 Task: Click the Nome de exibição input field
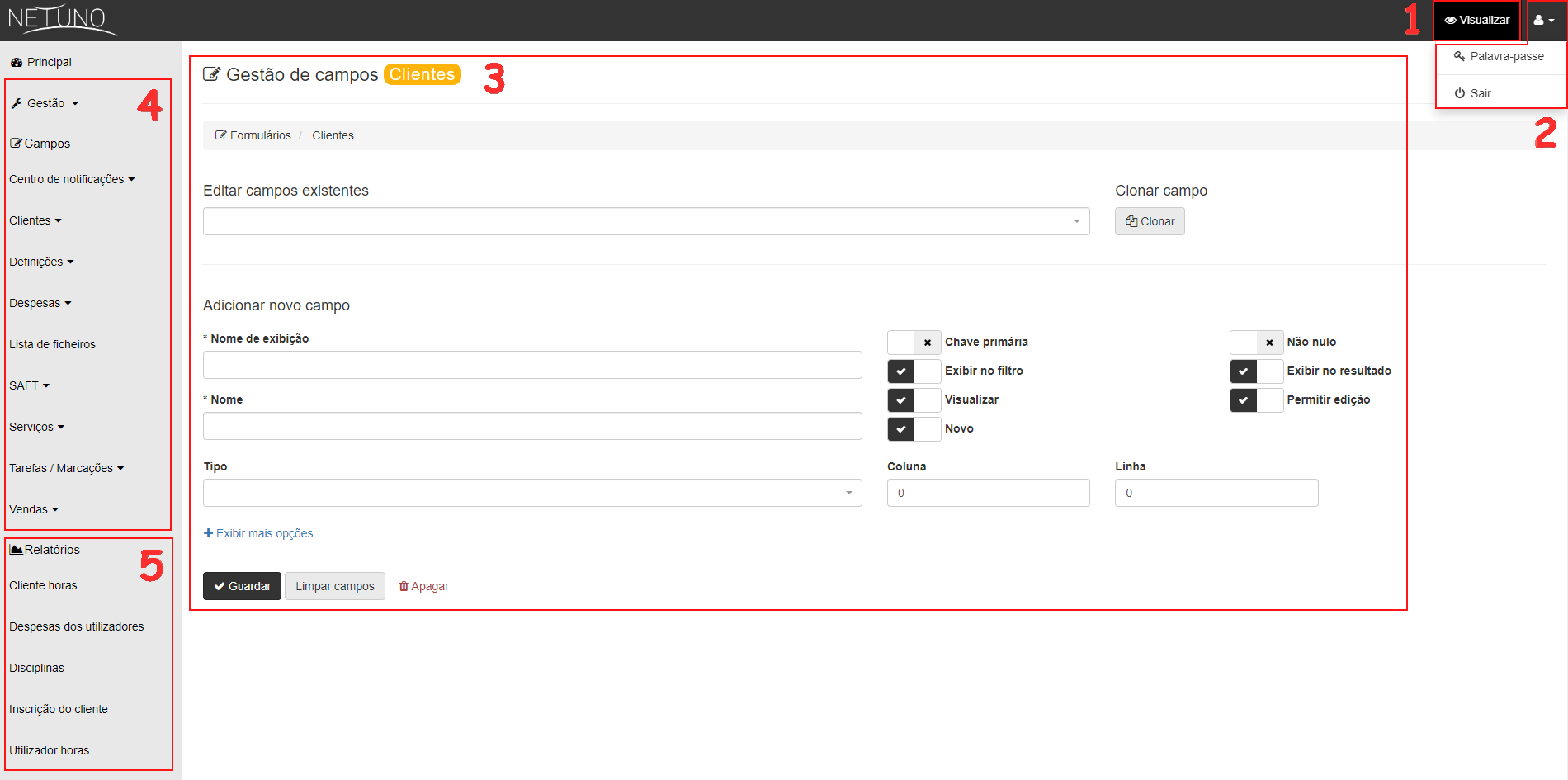pyautogui.click(x=532, y=365)
